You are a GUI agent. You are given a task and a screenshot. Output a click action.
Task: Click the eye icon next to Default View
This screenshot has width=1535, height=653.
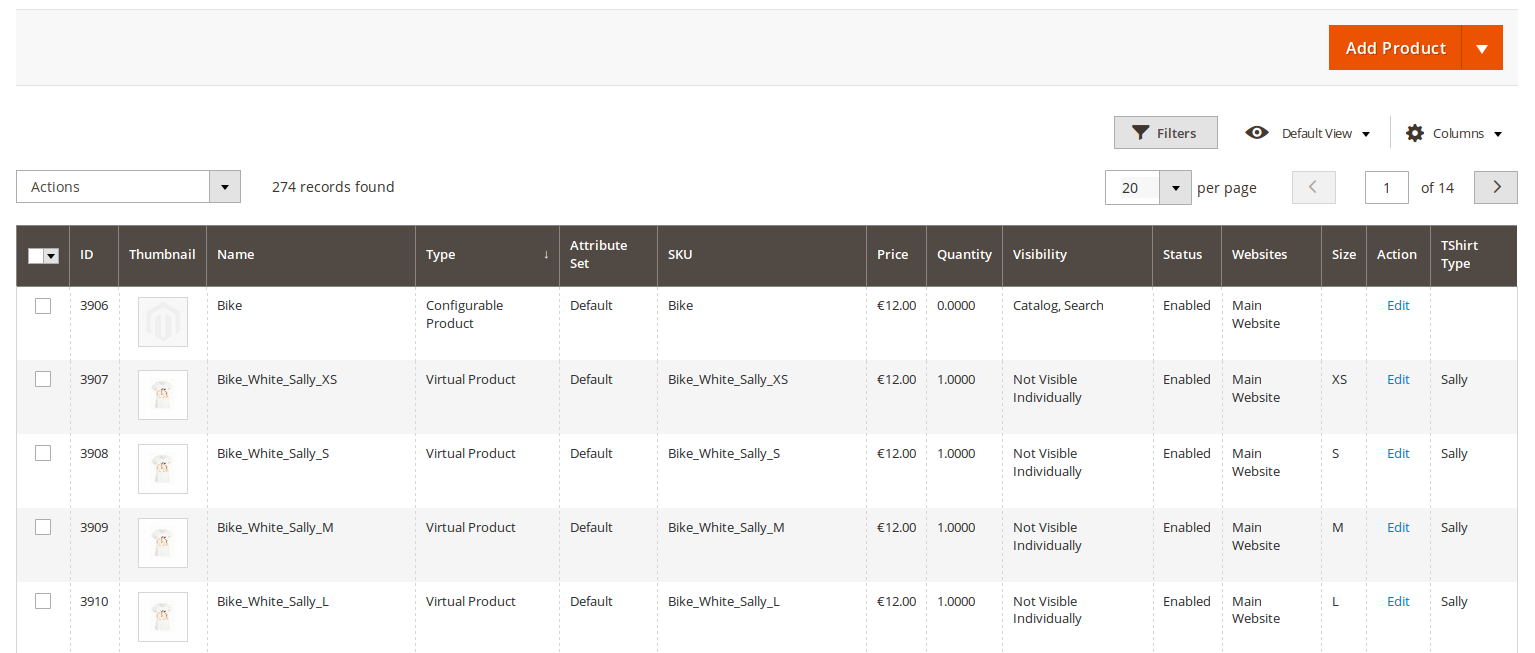point(1257,132)
